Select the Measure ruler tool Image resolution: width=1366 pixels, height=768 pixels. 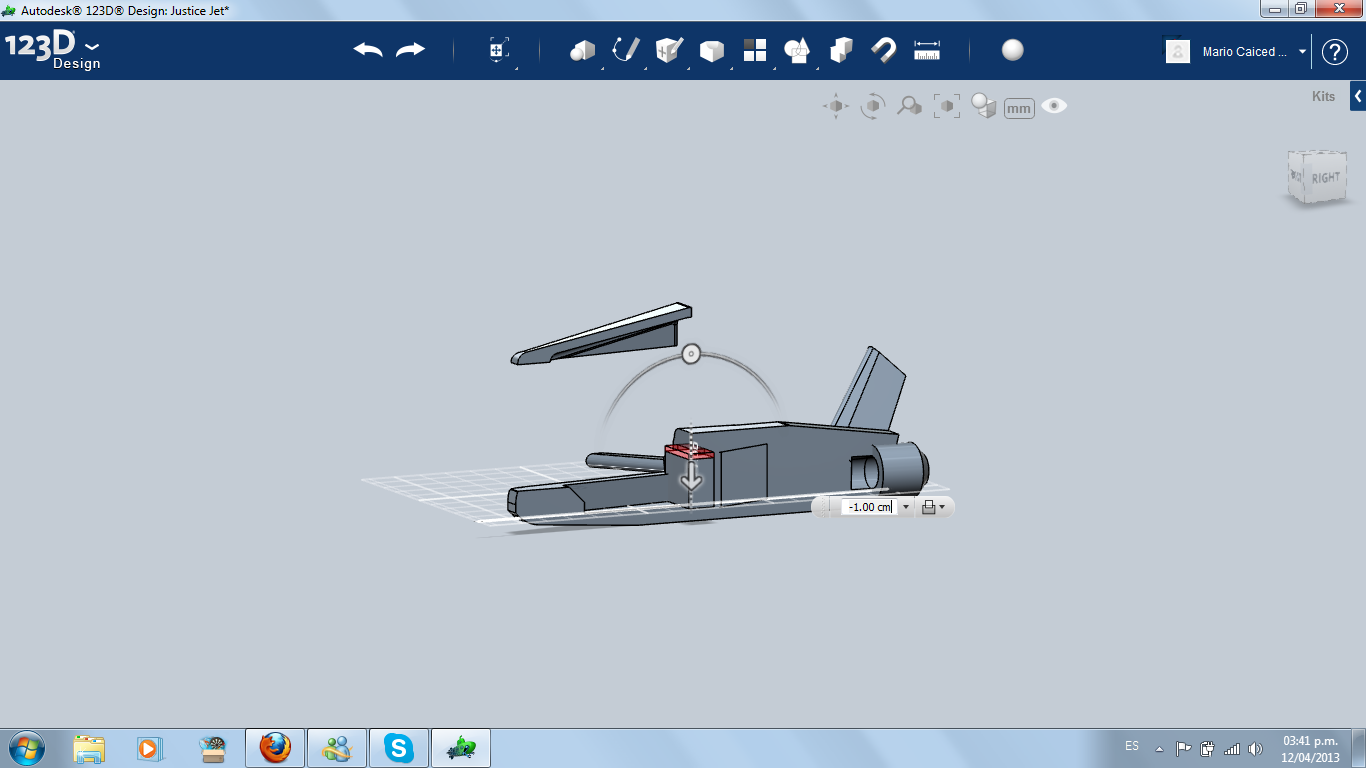tap(927, 50)
